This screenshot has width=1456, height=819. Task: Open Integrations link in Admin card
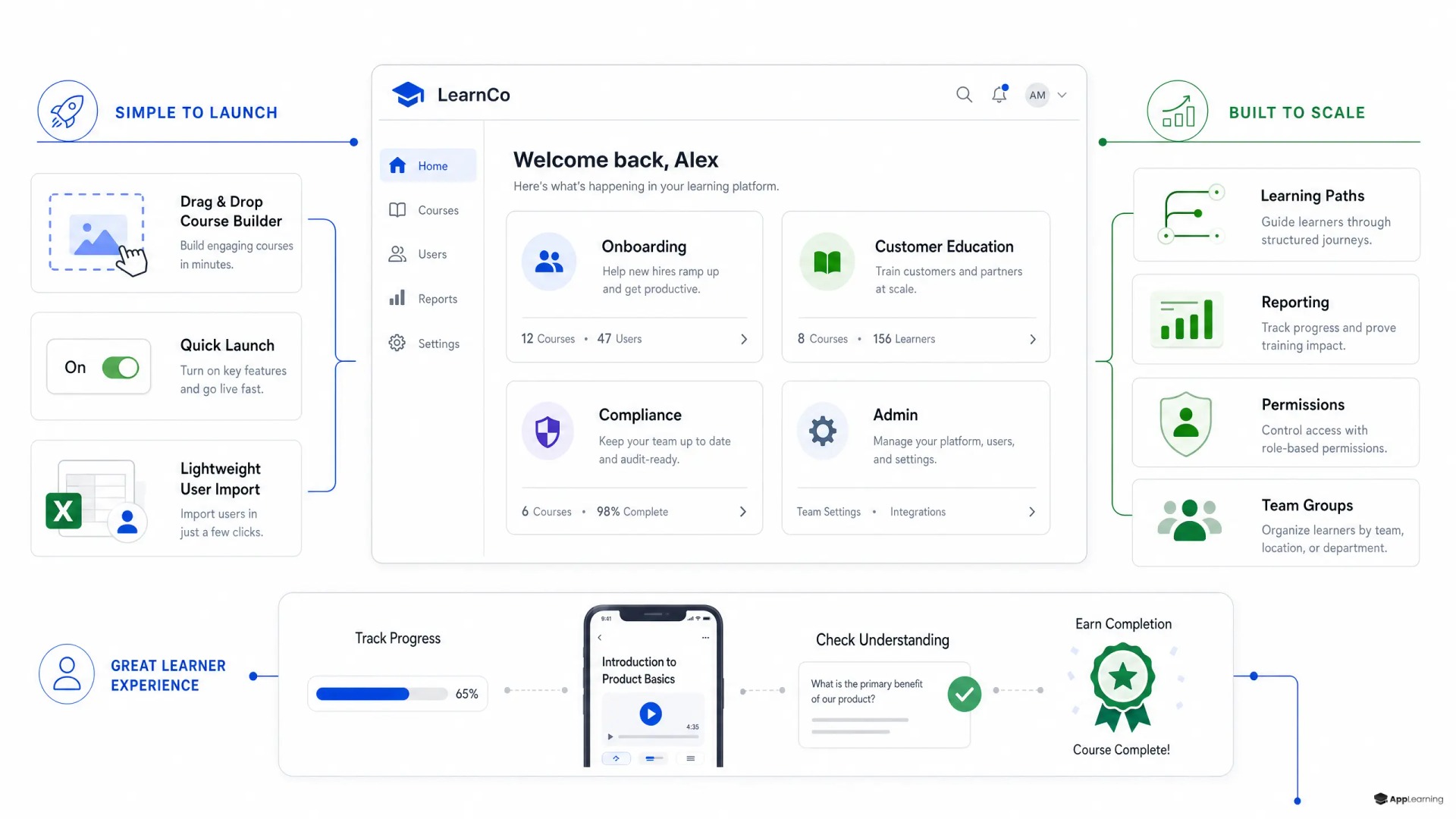tap(918, 512)
